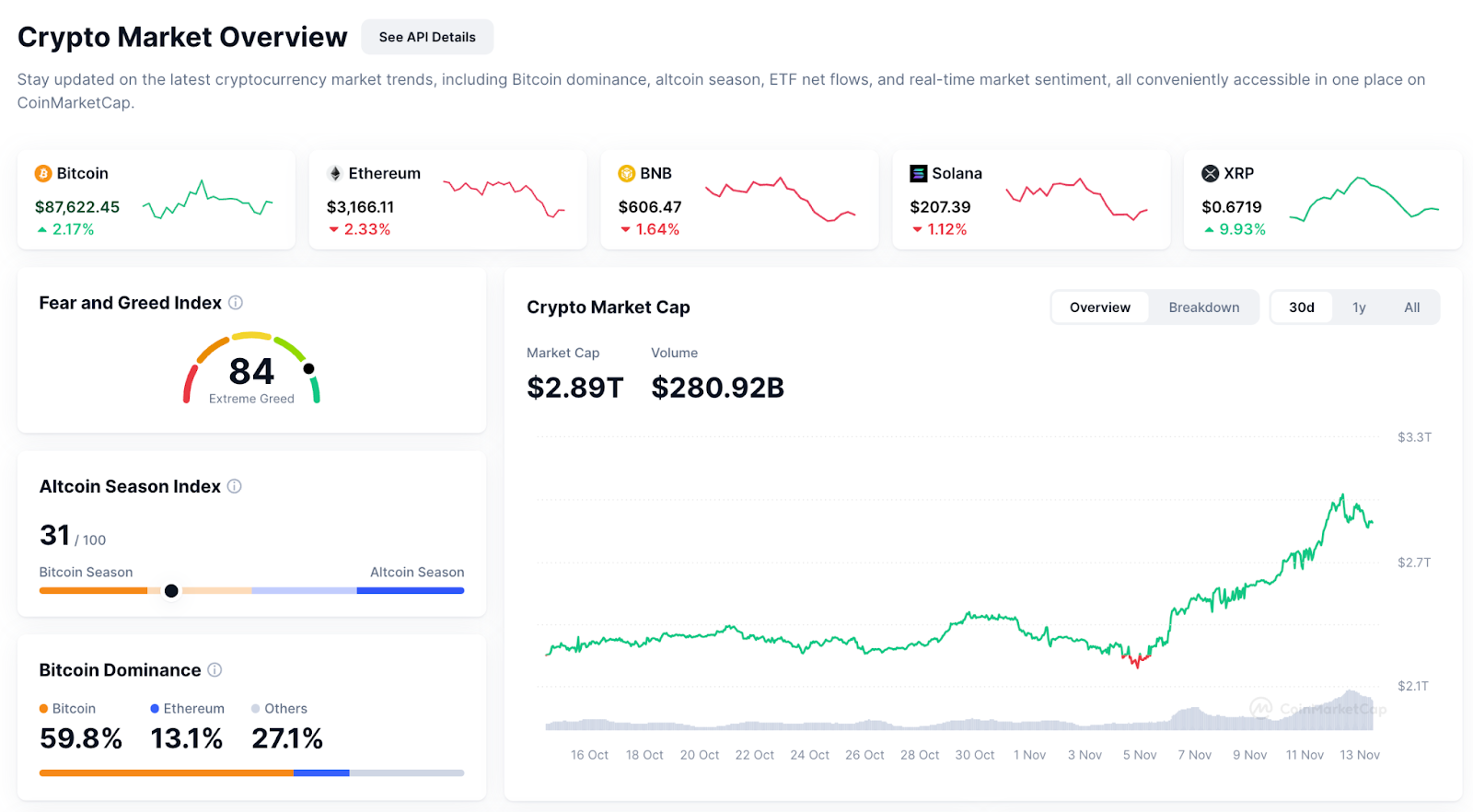Open the XRP price card sparkline
The width and height of the screenshot is (1473, 812).
click(x=1364, y=199)
